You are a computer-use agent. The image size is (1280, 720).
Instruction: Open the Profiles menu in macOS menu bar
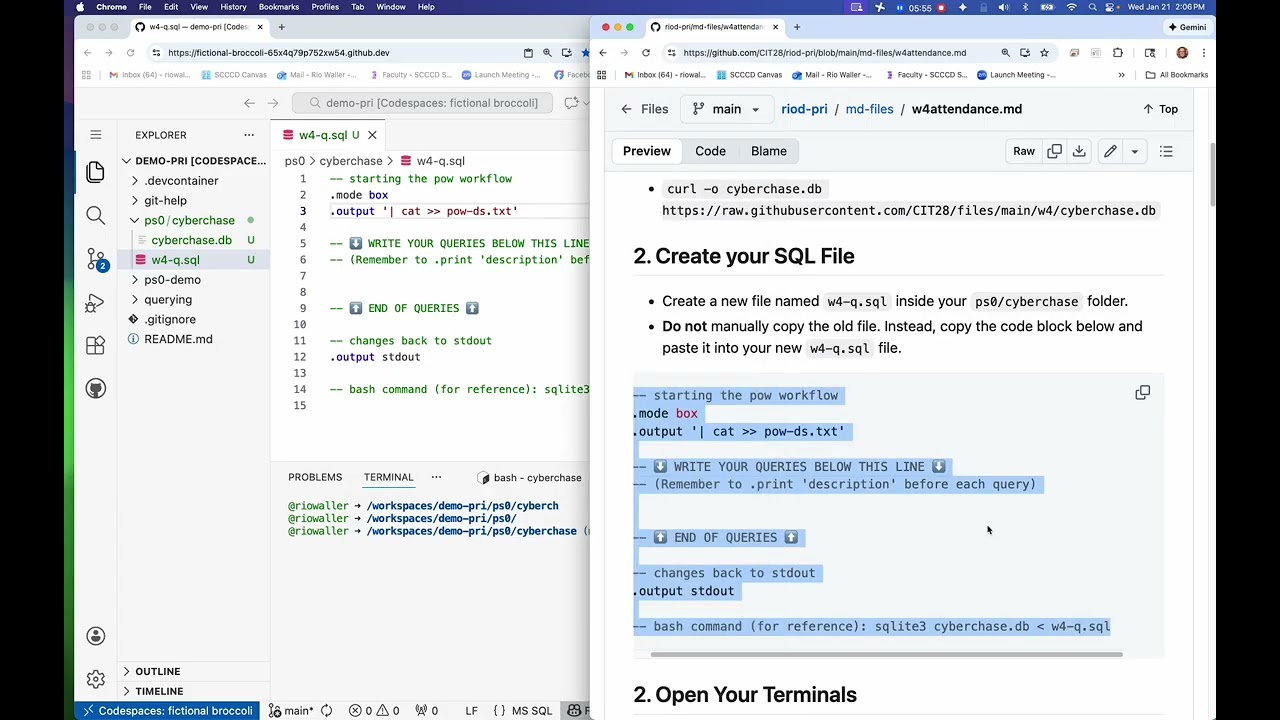pos(325,7)
